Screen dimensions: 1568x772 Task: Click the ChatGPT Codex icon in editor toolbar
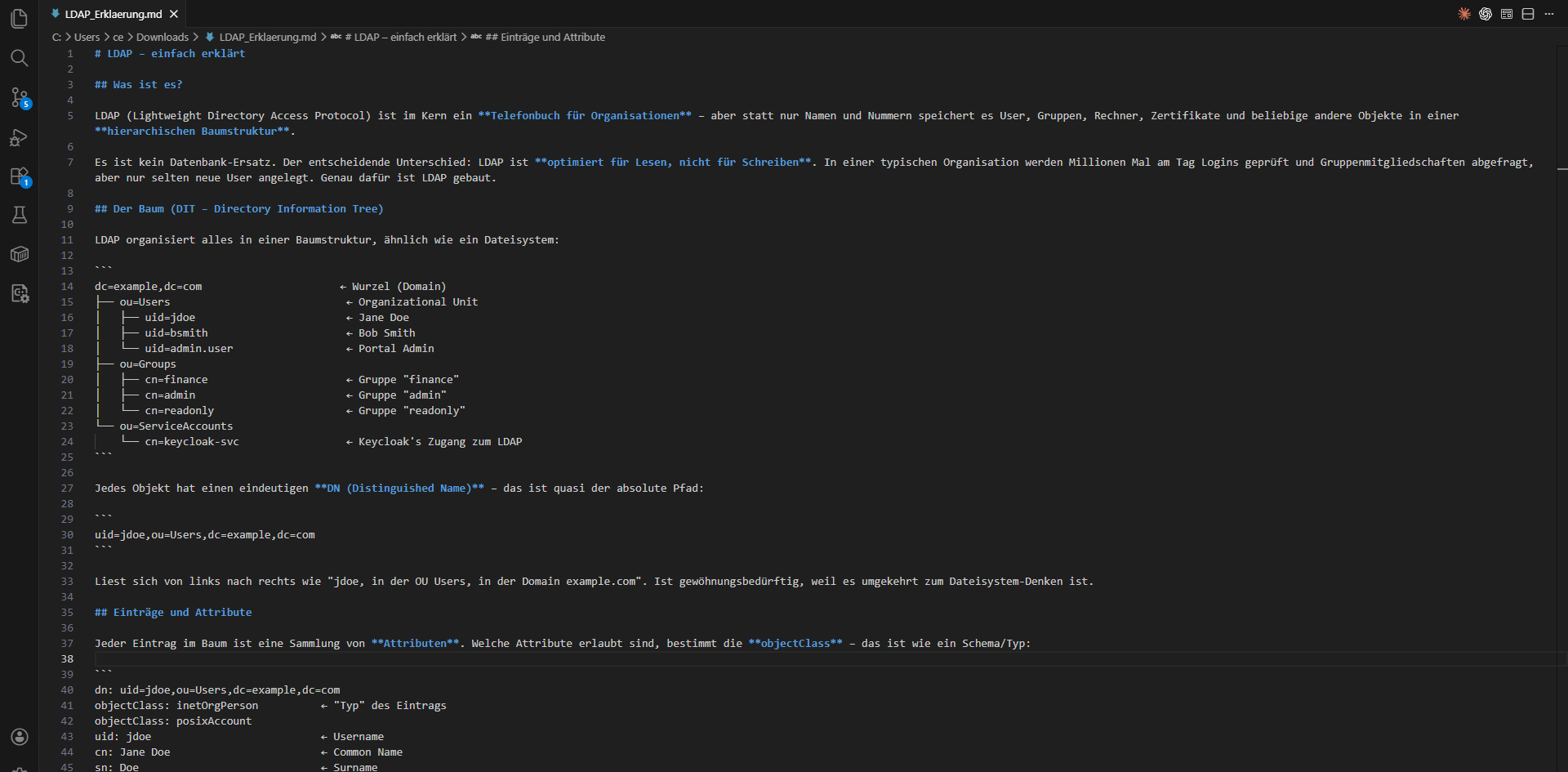point(1486,14)
